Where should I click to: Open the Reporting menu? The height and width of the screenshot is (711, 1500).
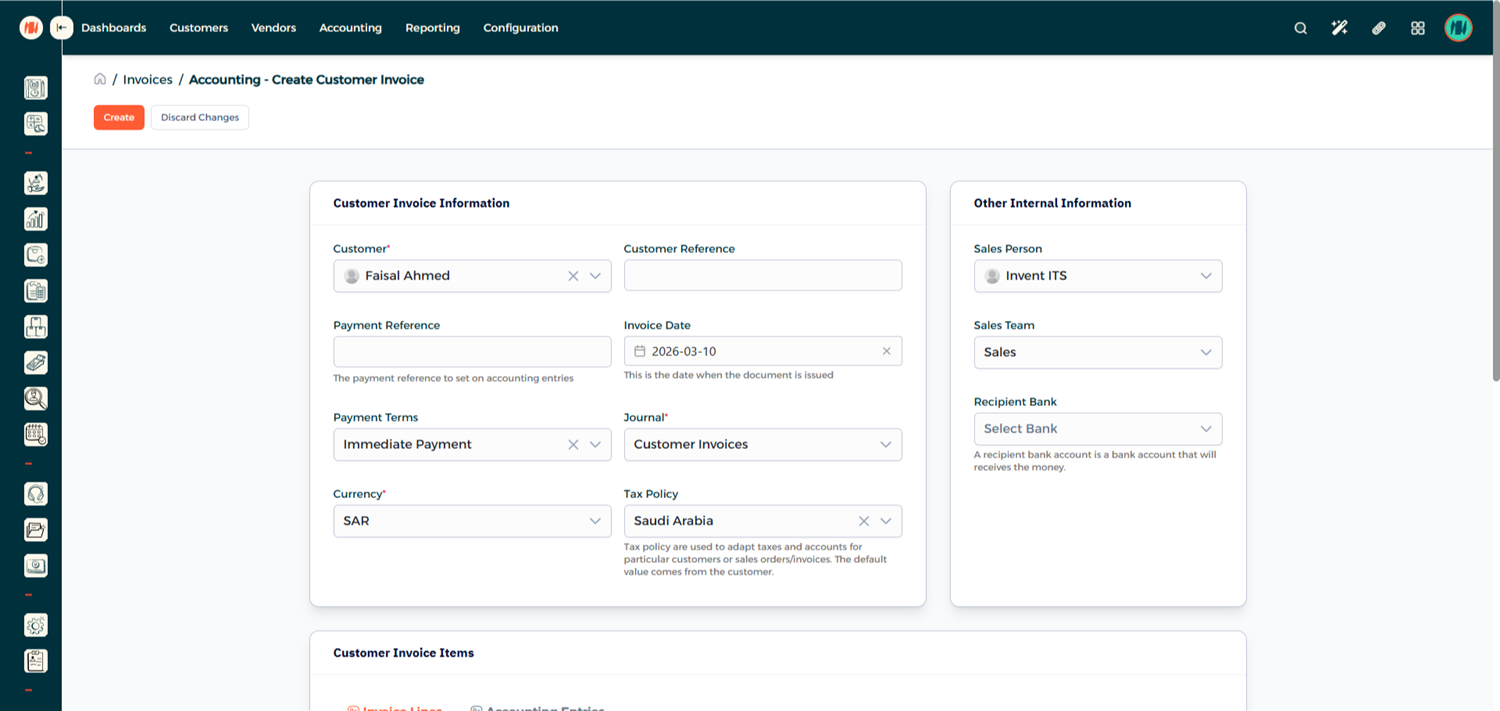click(x=432, y=28)
